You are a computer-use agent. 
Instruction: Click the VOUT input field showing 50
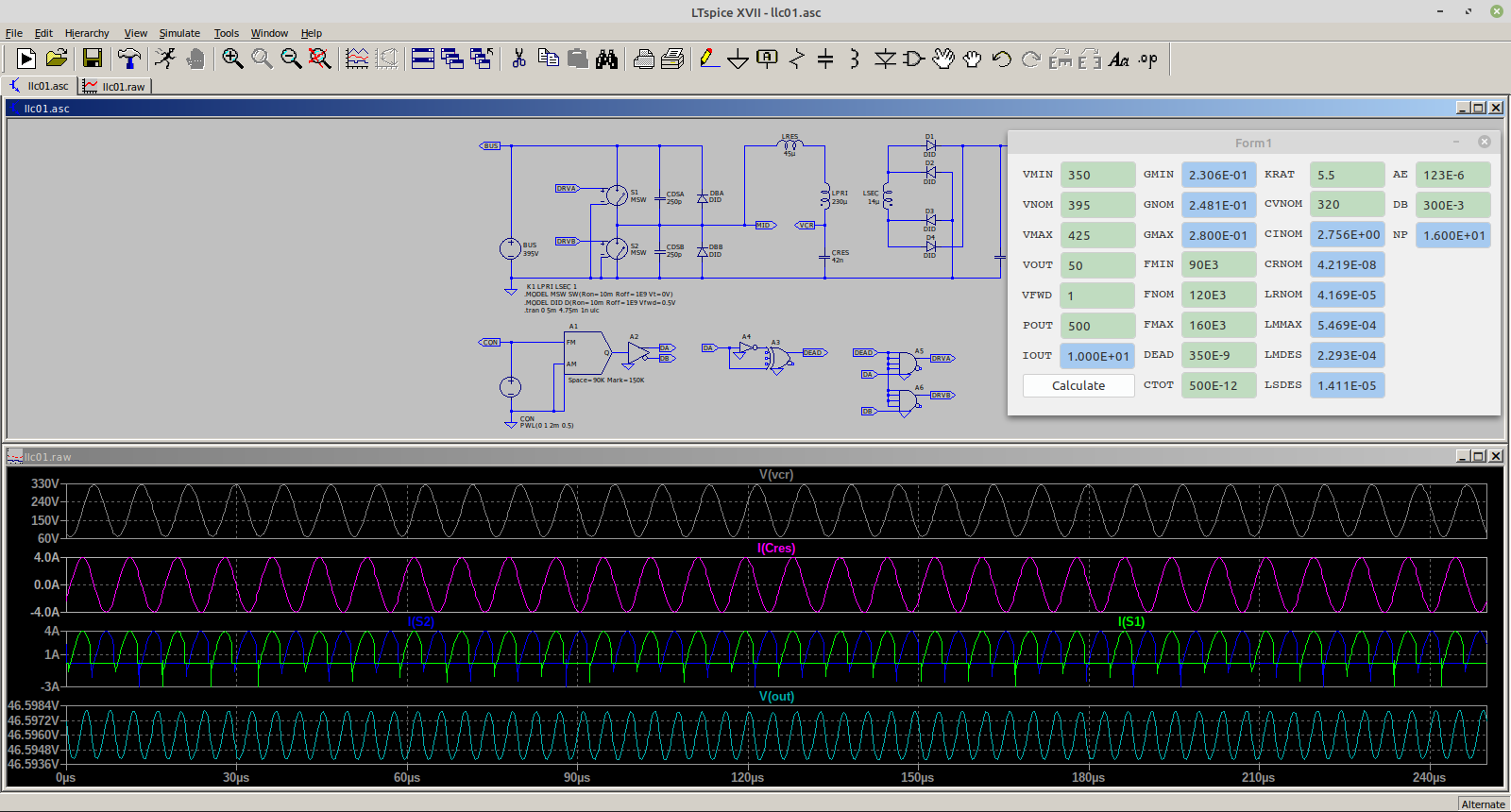1097,265
